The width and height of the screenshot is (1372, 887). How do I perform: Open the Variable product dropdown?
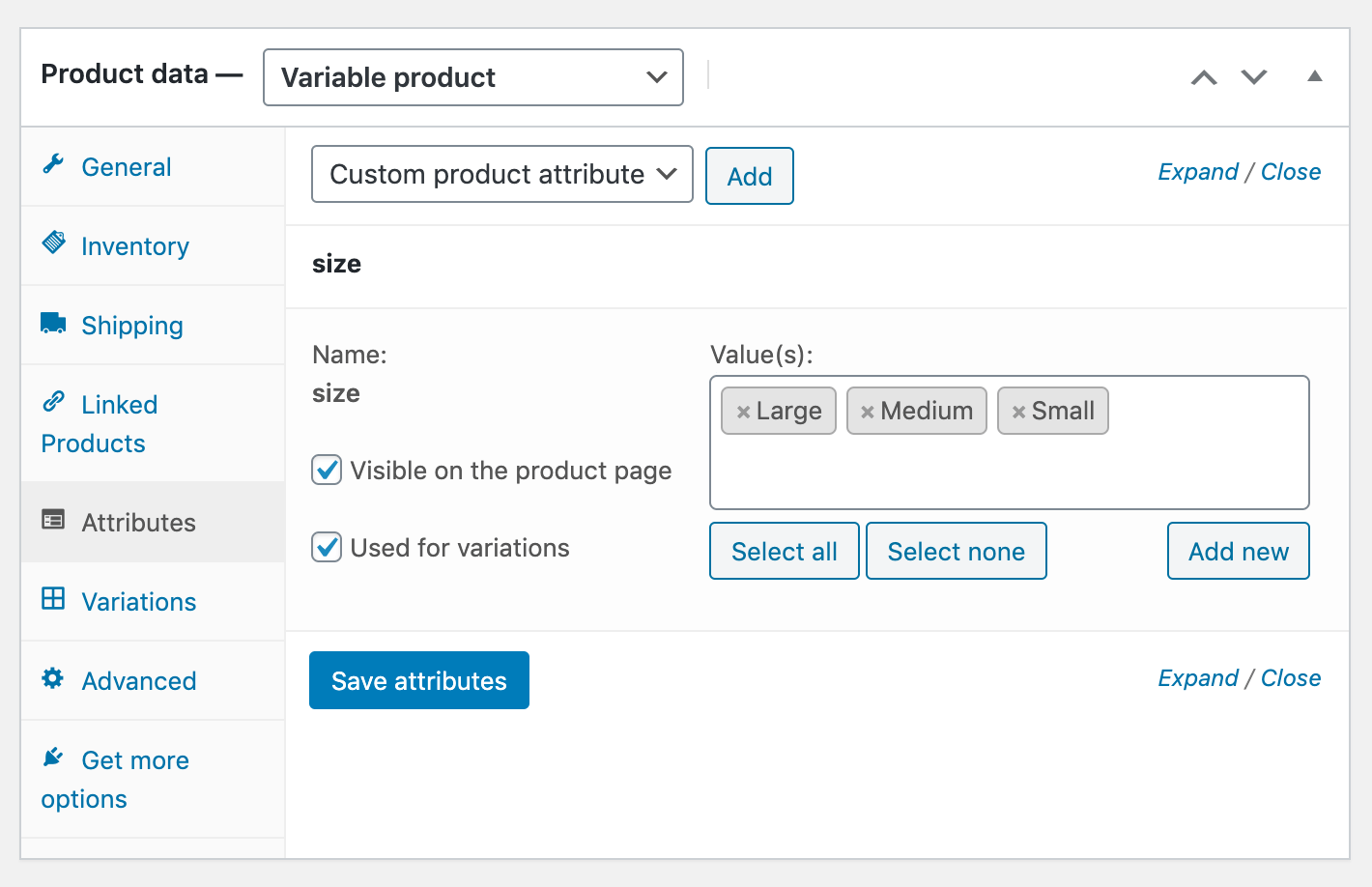[x=472, y=77]
